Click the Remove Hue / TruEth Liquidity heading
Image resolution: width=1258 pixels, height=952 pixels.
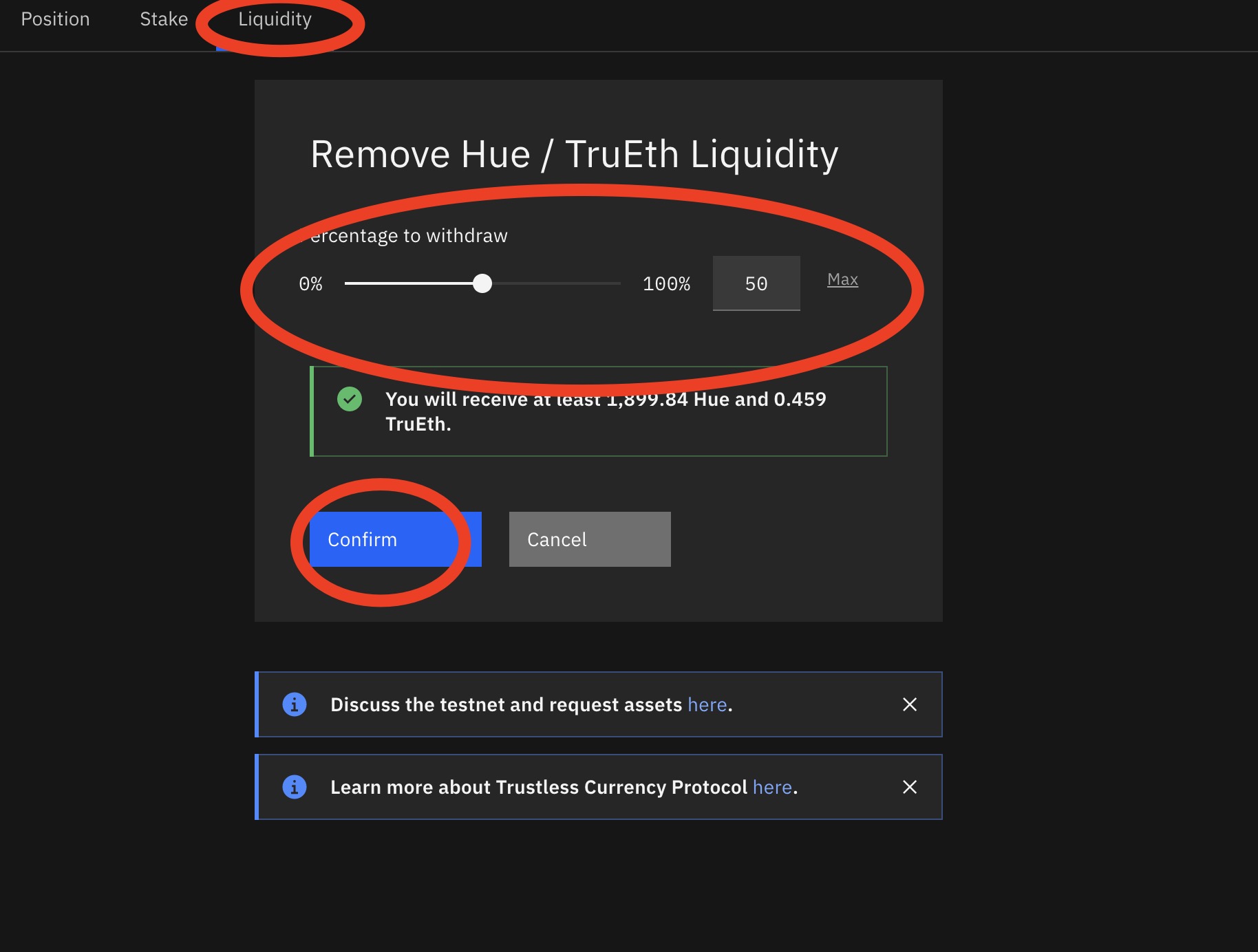point(574,154)
